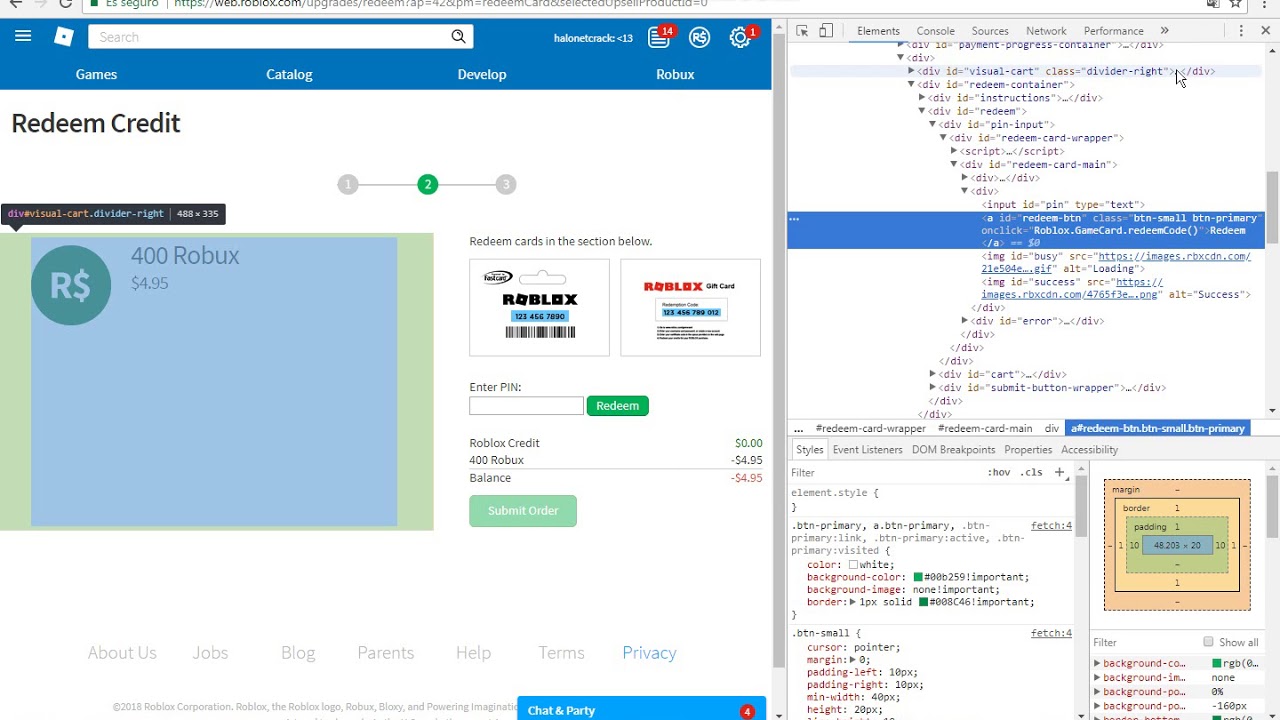The width and height of the screenshot is (1280, 720).
Task: Go forward in browser history
Action: 40,4
